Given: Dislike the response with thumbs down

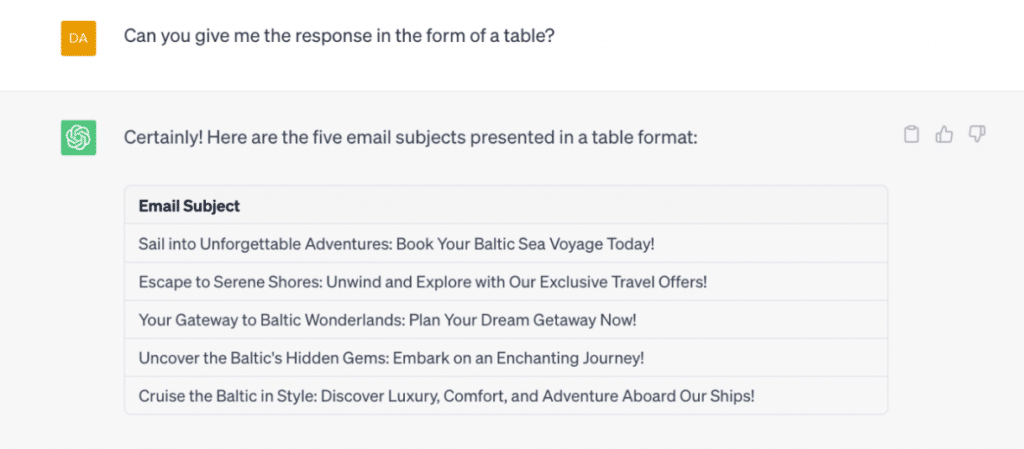Looking at the screenshot, I should (x=977, y=134).
